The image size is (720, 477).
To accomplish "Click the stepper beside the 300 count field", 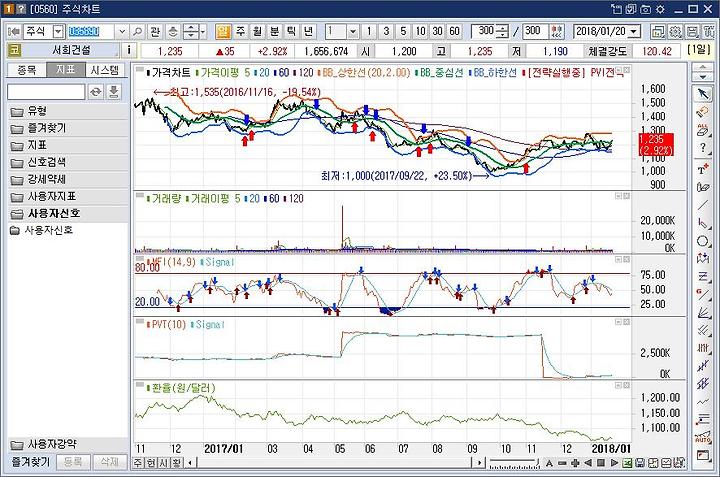I will (x=503, y=32).
